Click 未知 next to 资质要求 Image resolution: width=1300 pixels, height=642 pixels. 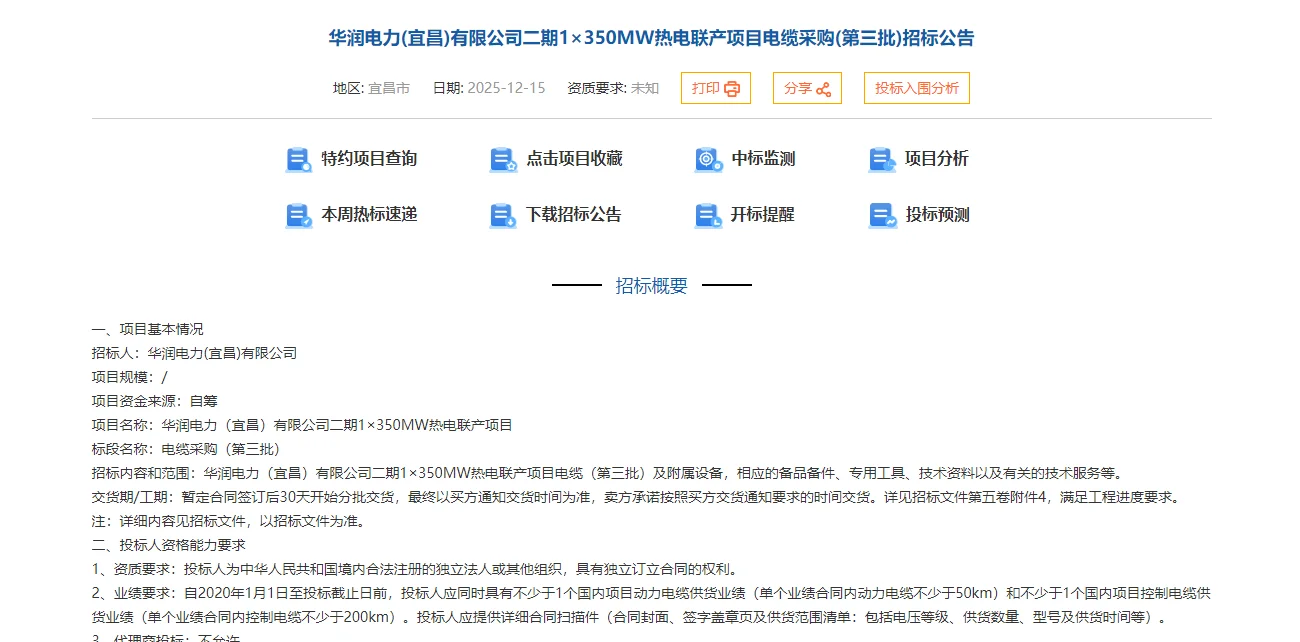coord(645,87)
